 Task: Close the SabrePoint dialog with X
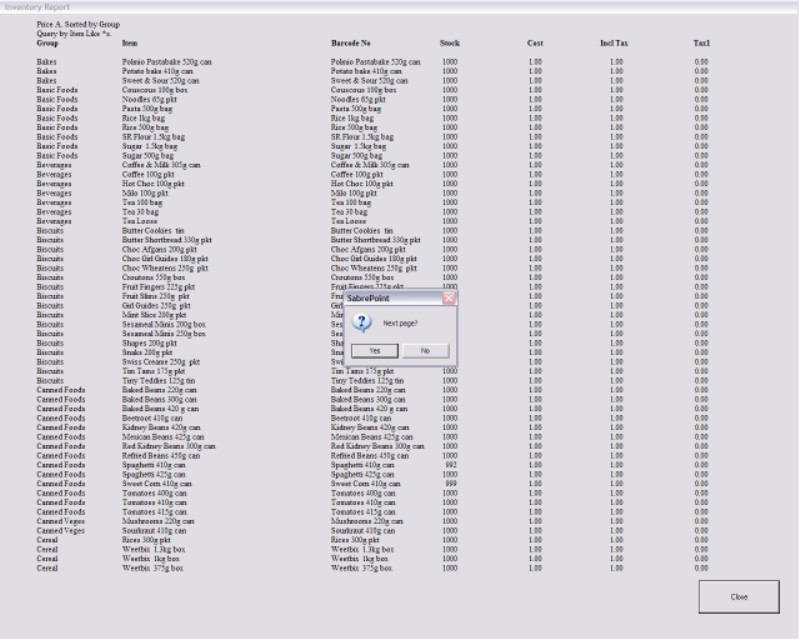pyautogui.click(x=449, y=298)
